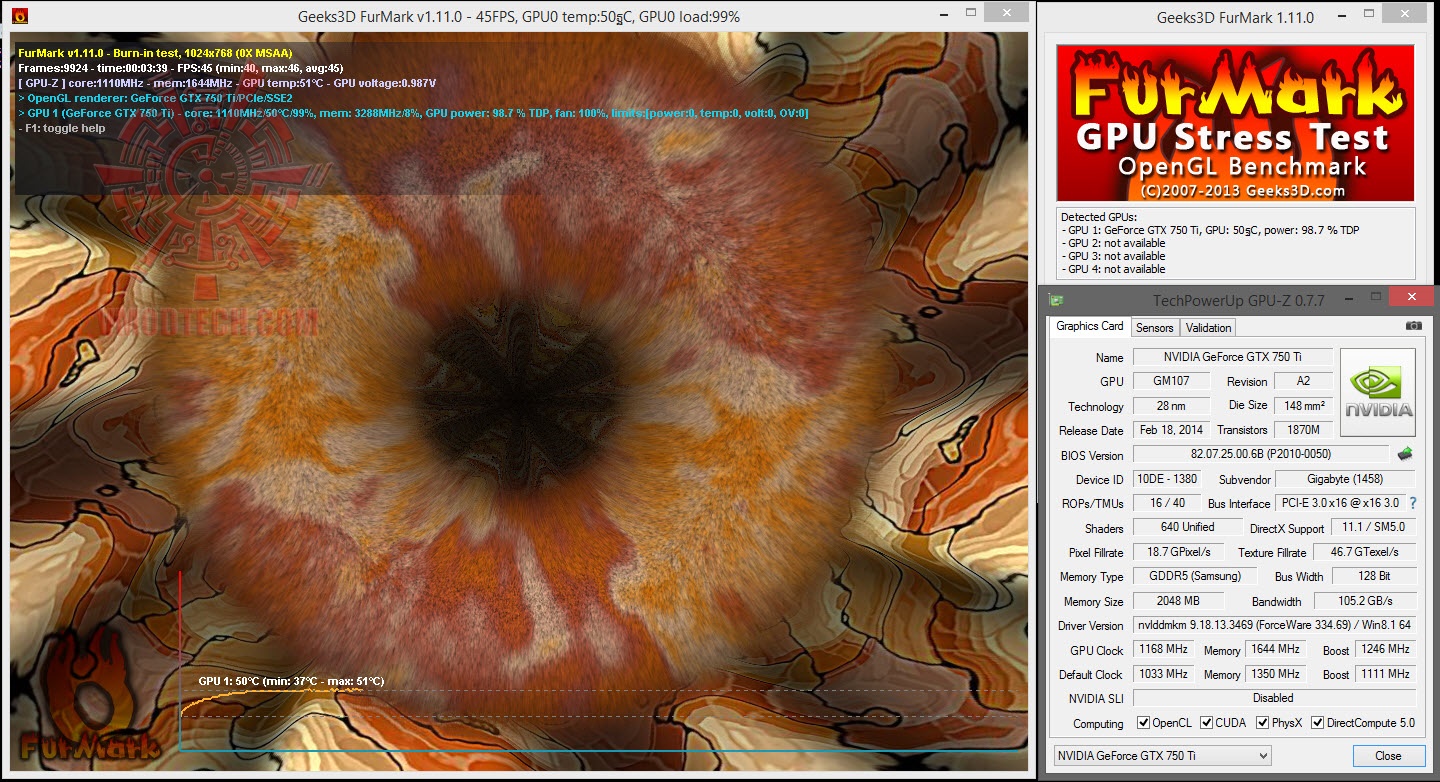Click the Driver Version field nvlddmkm 9.18.13.3469
Screen dimensions: 1440x782
(1275, 626)
